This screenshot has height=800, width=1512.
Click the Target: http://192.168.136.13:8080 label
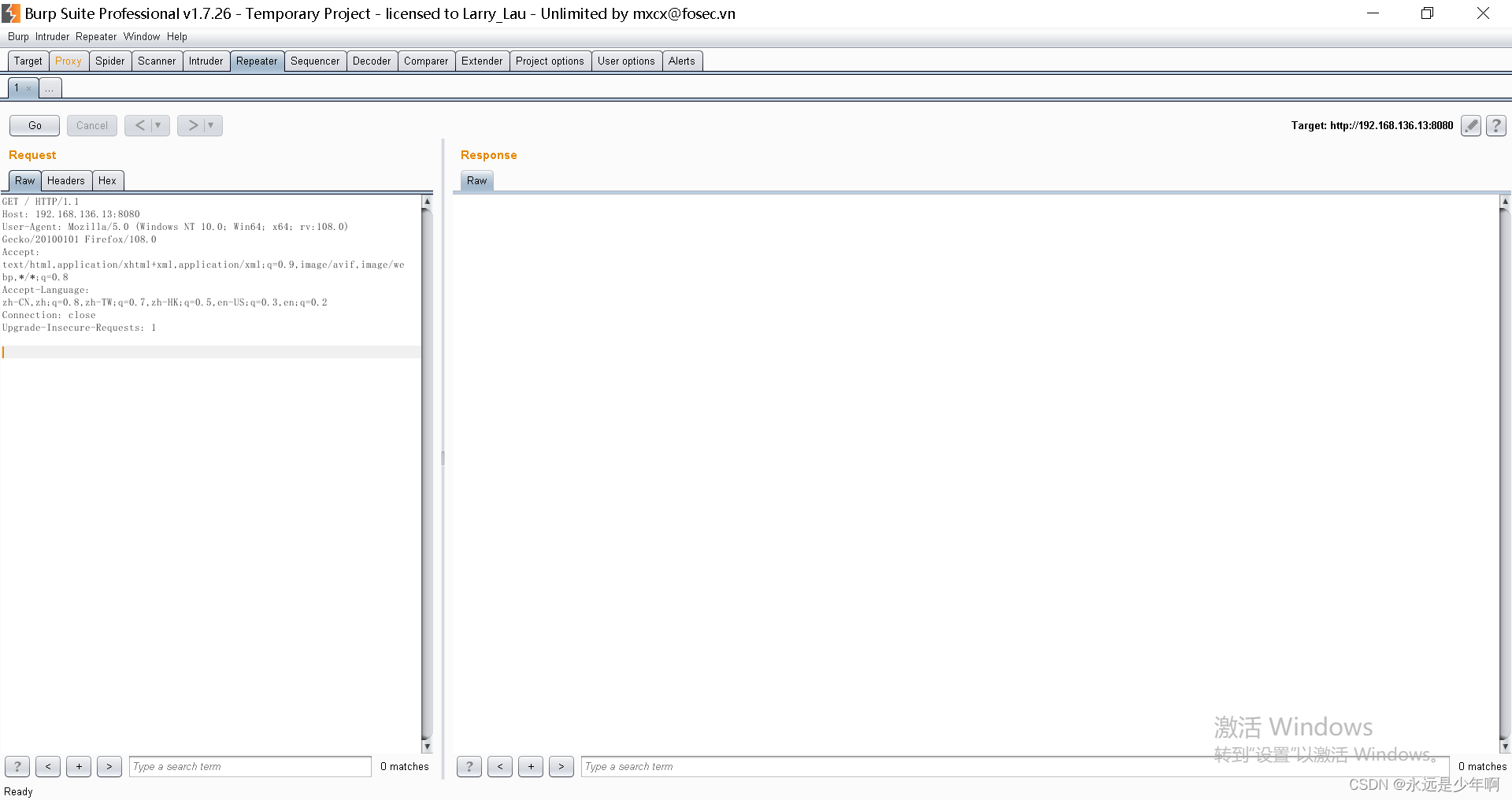pyautogui.click(x=1372, y=126)
